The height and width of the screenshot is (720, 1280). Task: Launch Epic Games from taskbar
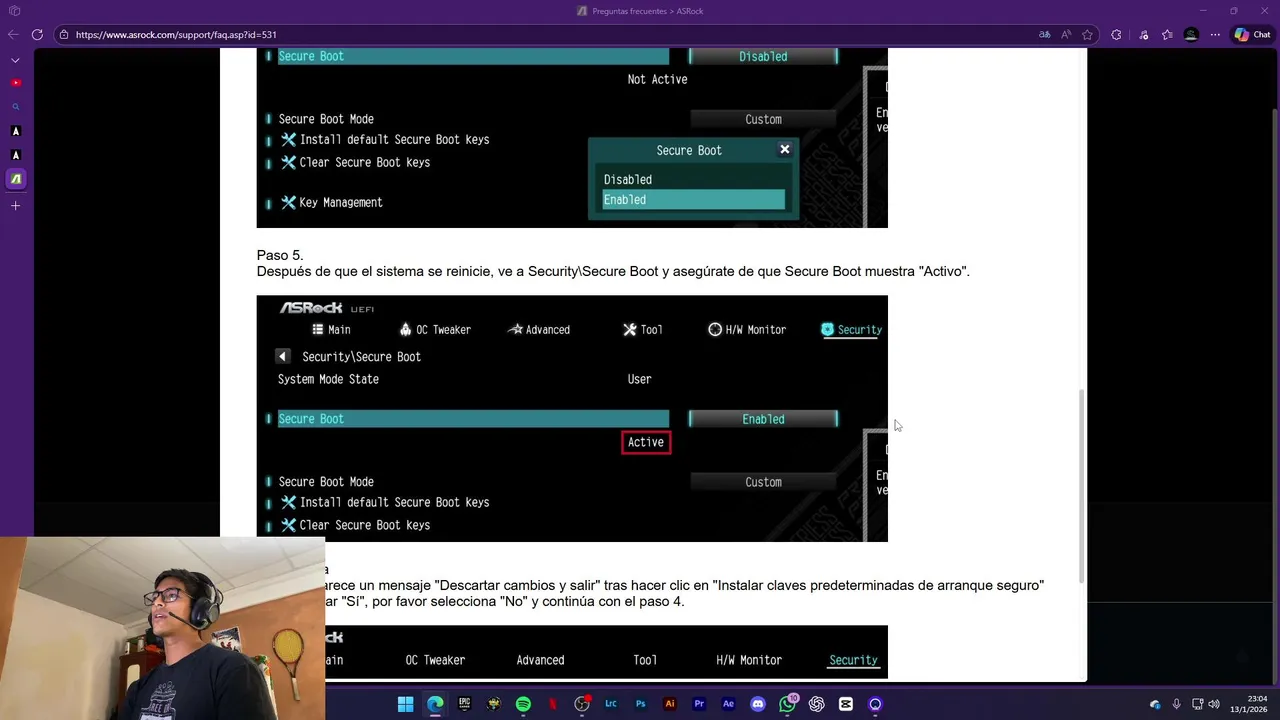click(464, 704)
